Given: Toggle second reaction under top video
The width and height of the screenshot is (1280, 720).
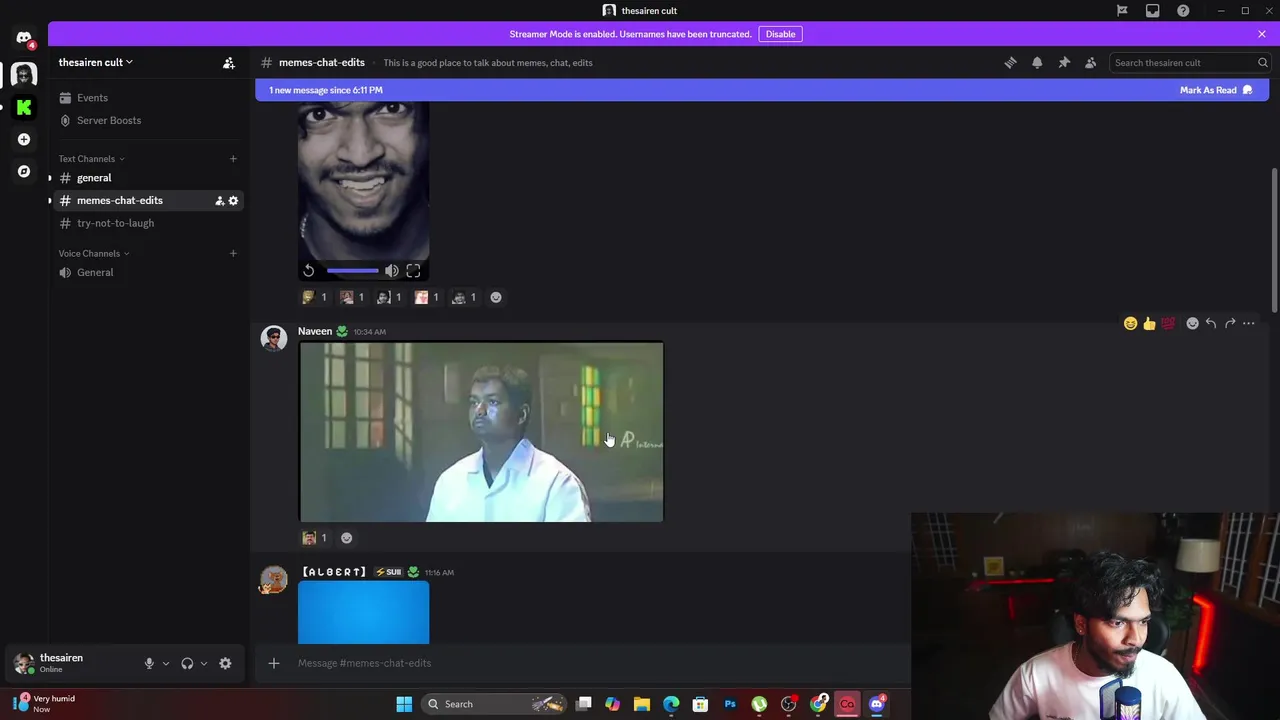Looking at the screenshot, I should (351, 297).
